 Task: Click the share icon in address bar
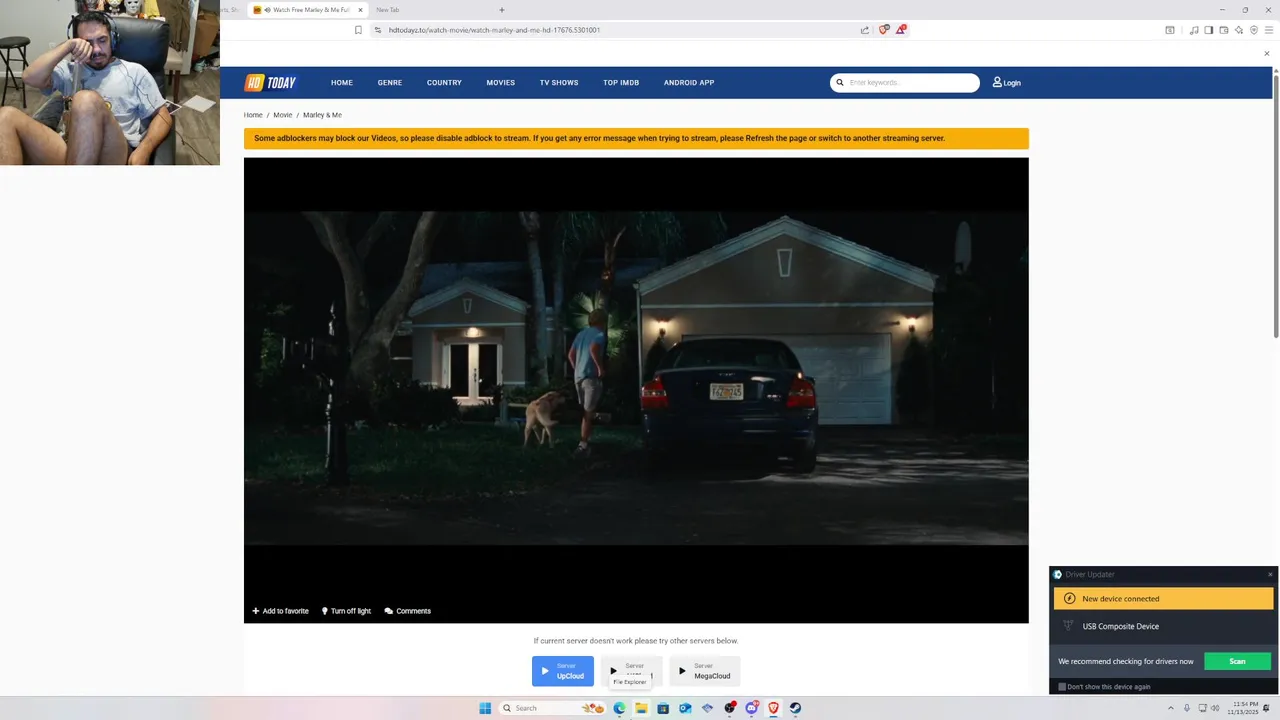tap(865, 30)
